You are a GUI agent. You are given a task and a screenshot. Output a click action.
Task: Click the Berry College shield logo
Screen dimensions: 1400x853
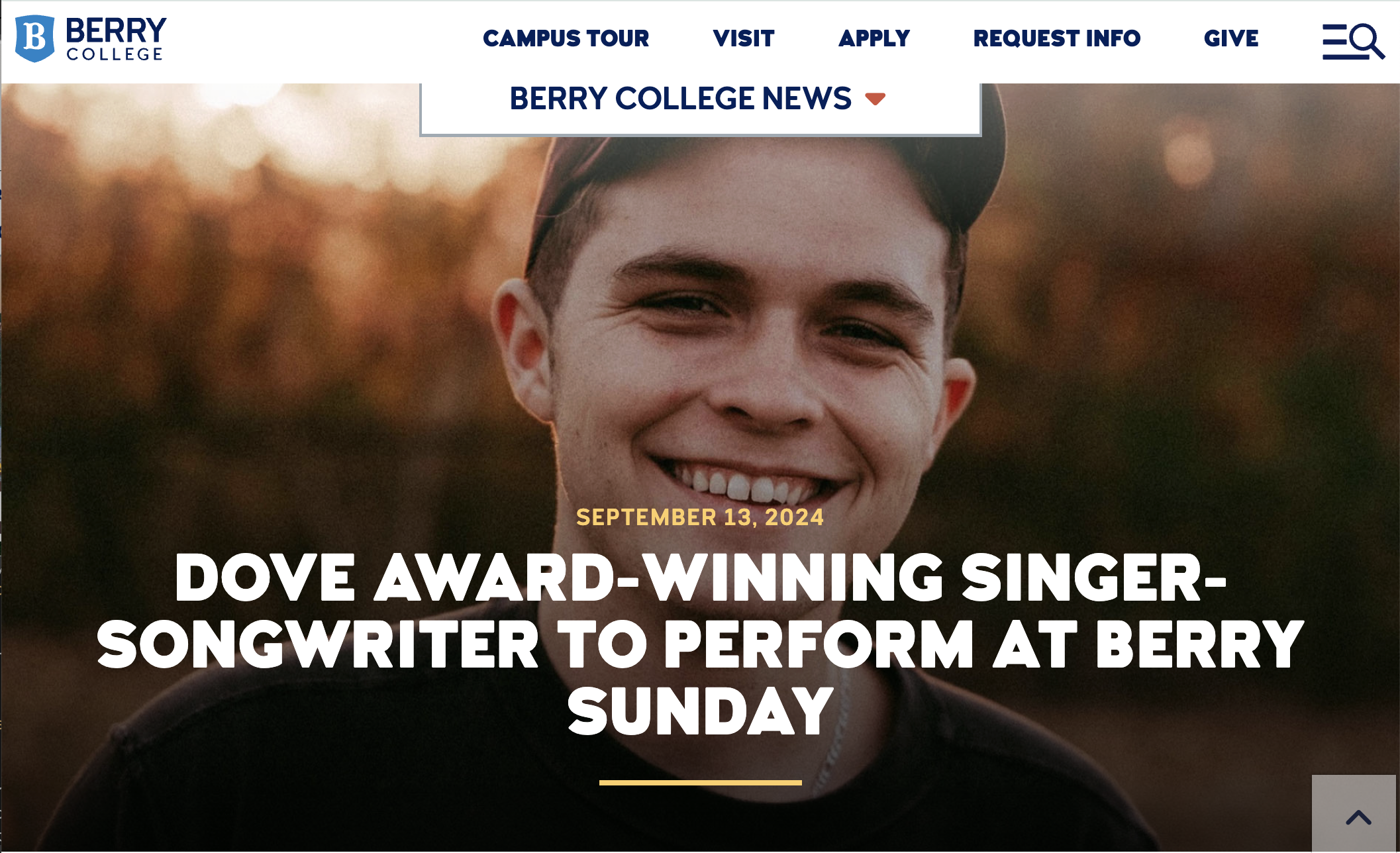(34, 38)
